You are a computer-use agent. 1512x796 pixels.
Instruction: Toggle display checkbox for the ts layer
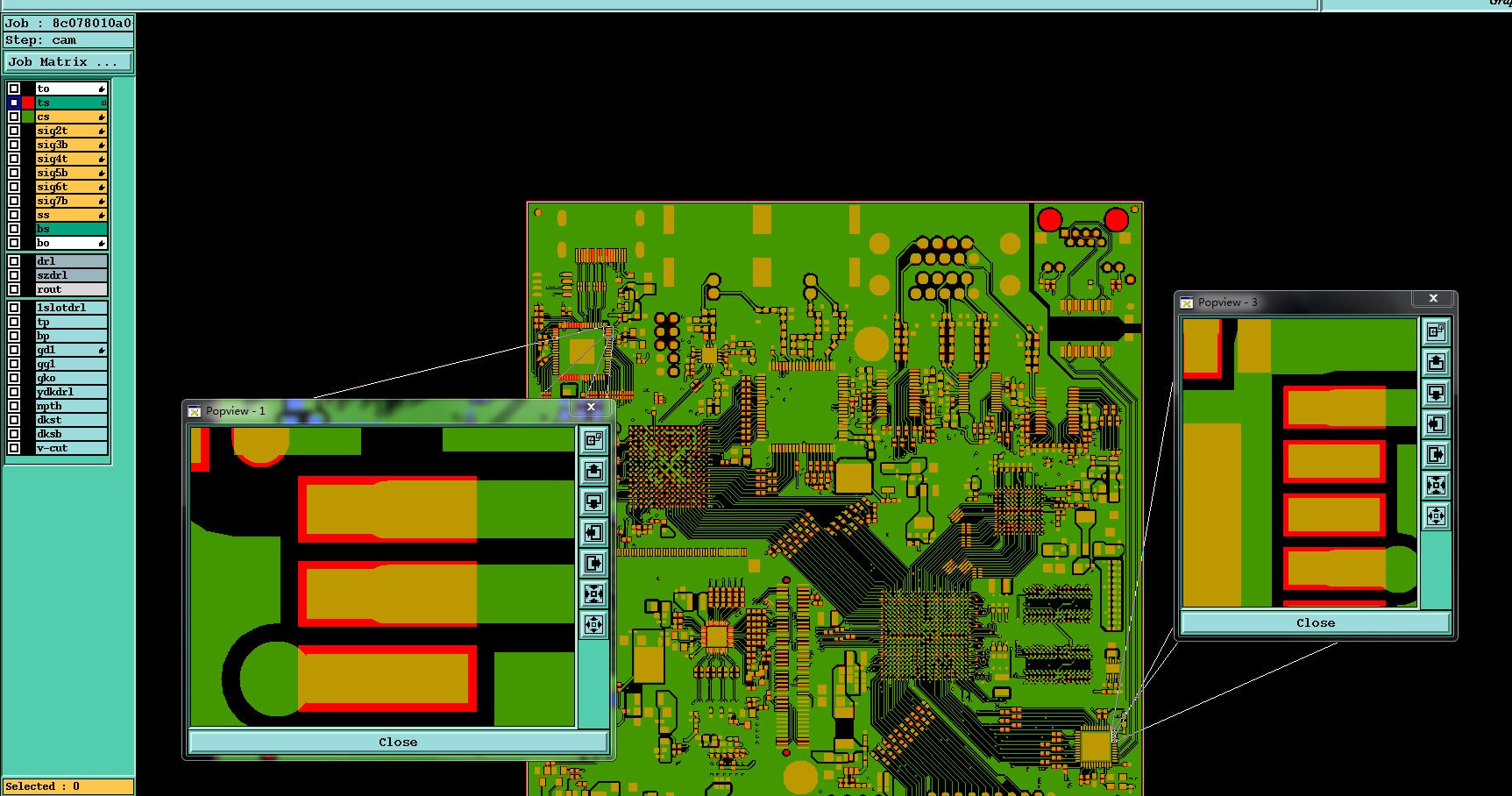(14, 103)
